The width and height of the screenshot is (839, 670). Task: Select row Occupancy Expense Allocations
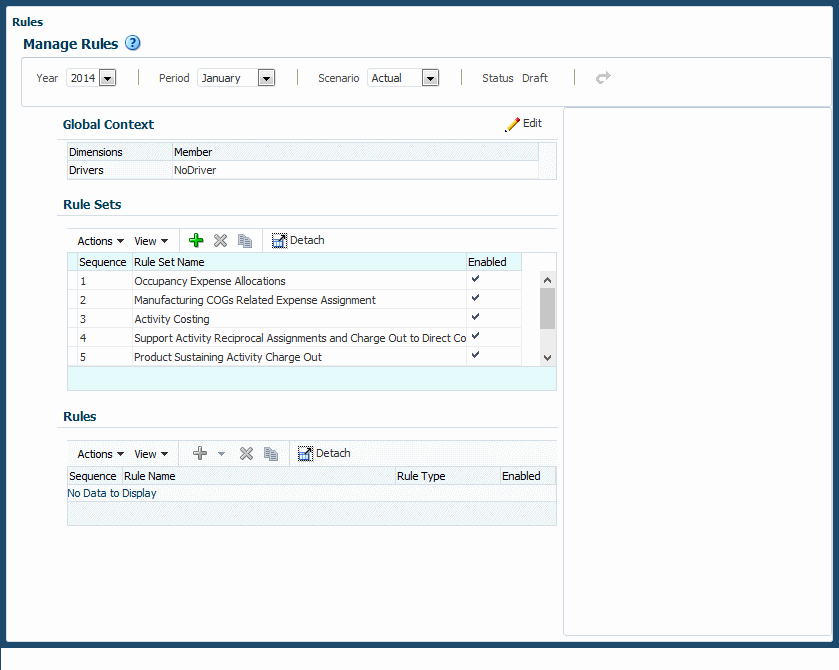pos(294,281)
